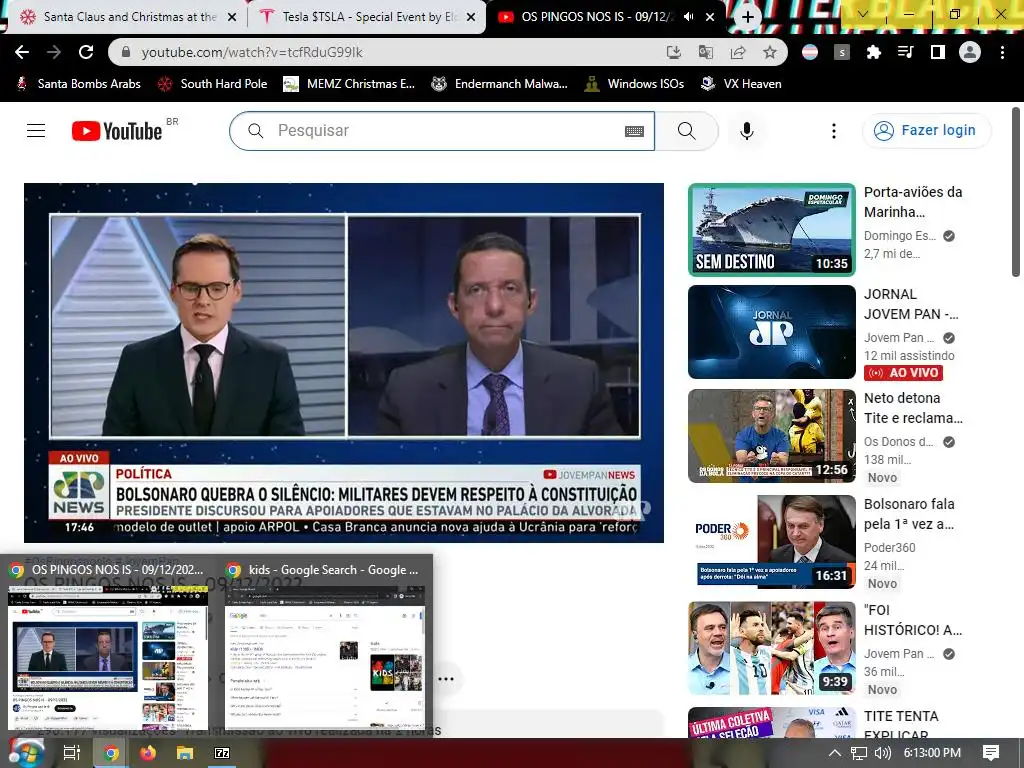Open Santa Bombs Arabs bookmark

click(78, 84)
